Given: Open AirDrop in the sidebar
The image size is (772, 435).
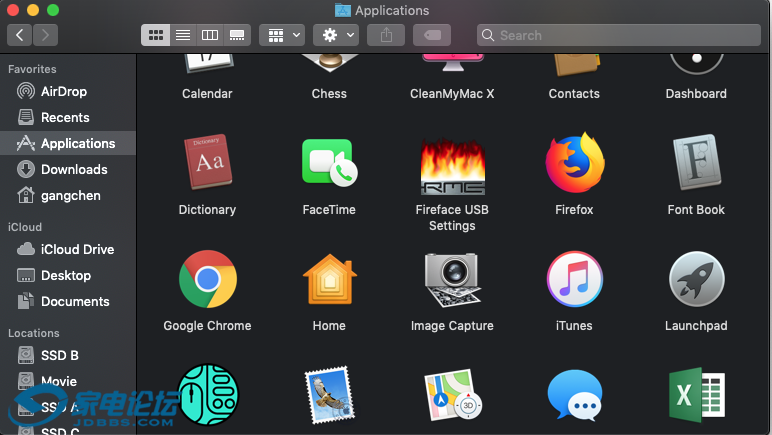Looking at the screenshot, I should [x=68, y=92].
